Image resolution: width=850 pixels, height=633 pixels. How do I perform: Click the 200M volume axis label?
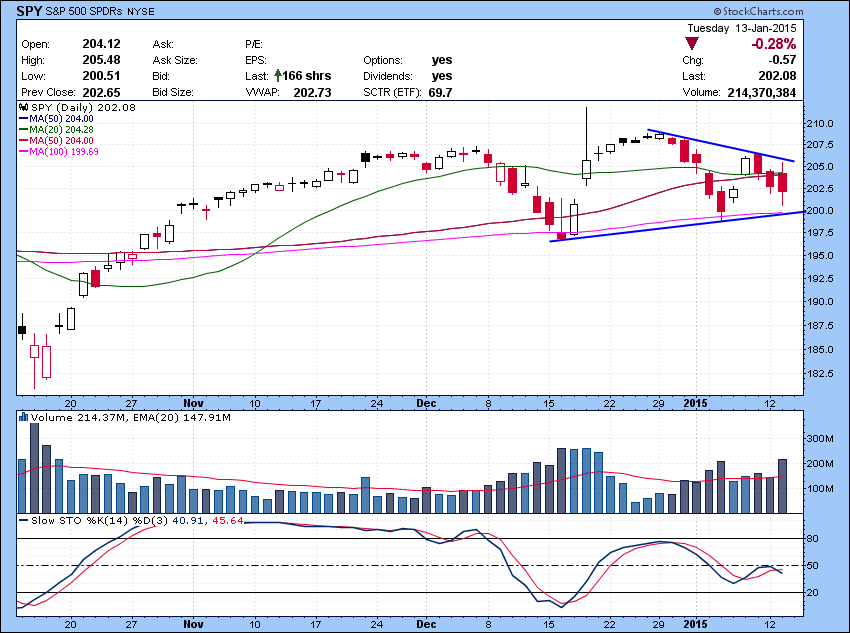click(x=820, y=463)
